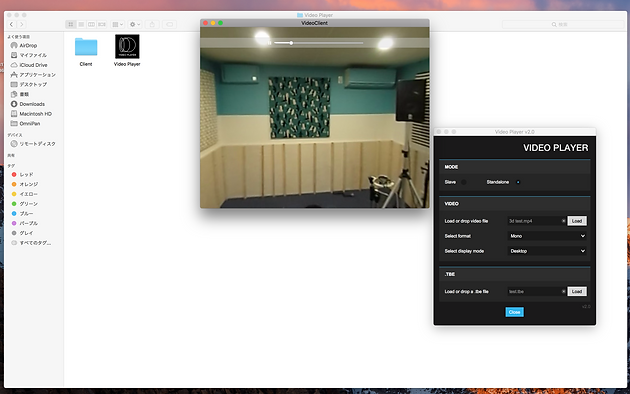Image resolution: width=630 pixels, height=394 pixels.
Task: Open Macintosh HD in the sidebar
Action: tap(34, 114)
